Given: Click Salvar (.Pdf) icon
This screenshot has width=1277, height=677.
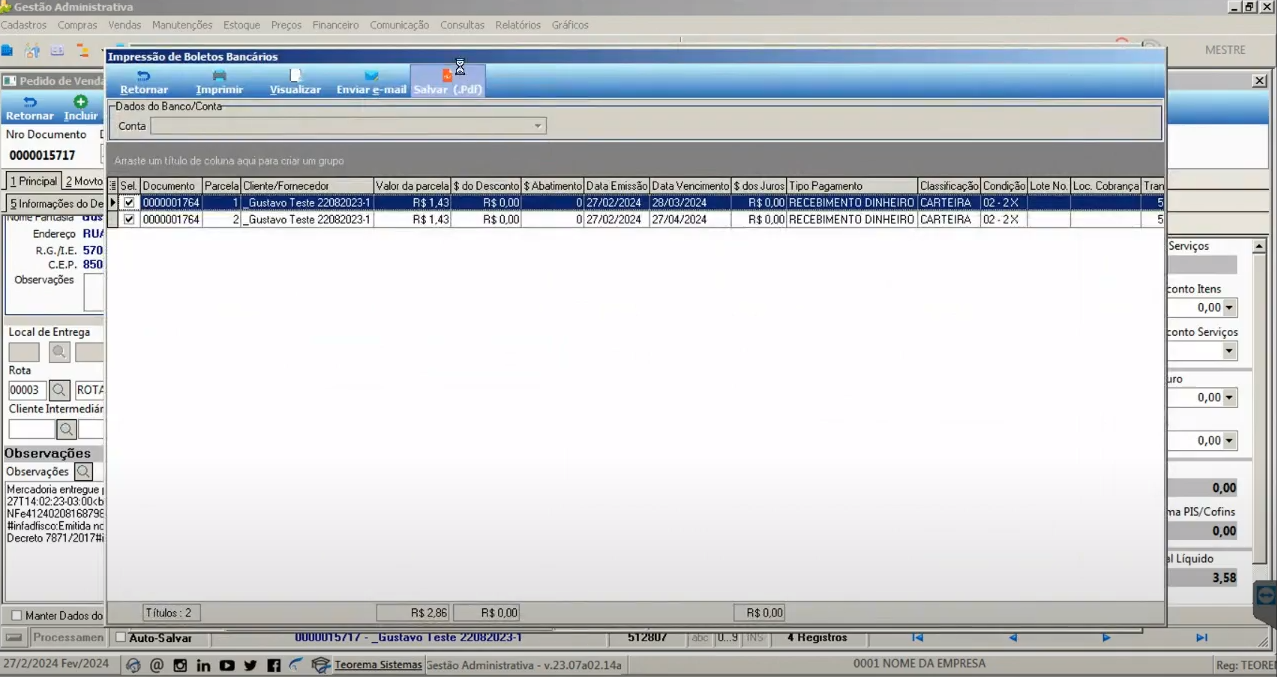Looking at the screenshot, I should (448, 76).
